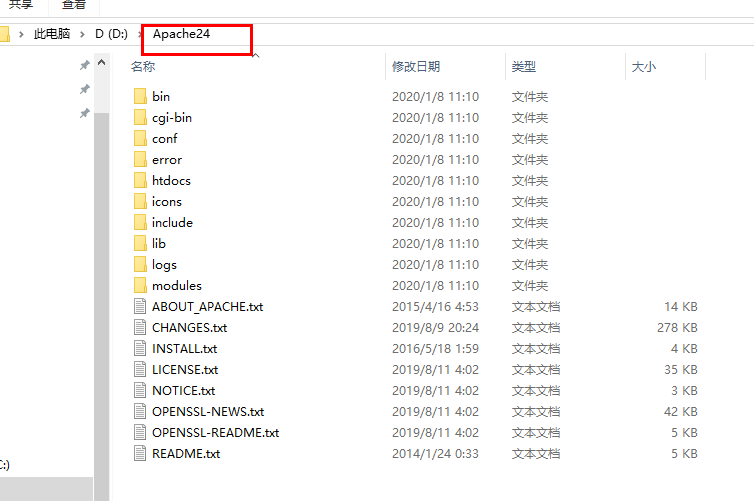Sort files by 类型 column

pyautogui.click(x=524, y=66)
